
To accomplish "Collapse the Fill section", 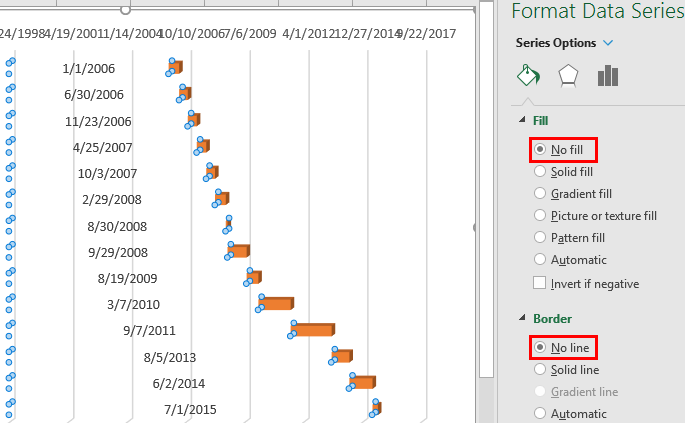I will [x=522, y=120].
